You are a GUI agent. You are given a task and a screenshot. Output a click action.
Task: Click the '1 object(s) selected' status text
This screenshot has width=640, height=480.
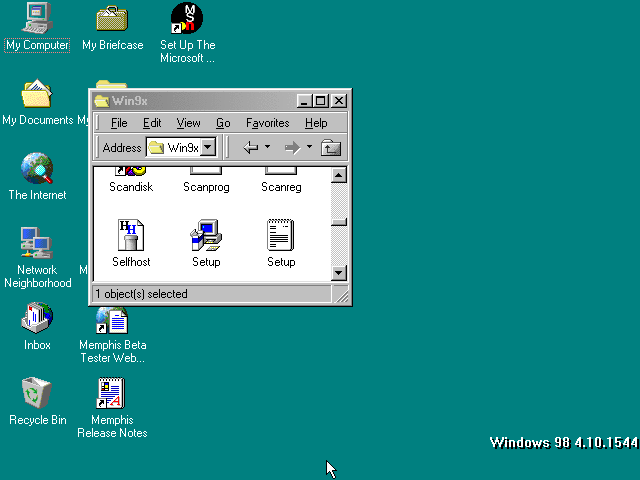pyautogui.click(x=141, y=294)
